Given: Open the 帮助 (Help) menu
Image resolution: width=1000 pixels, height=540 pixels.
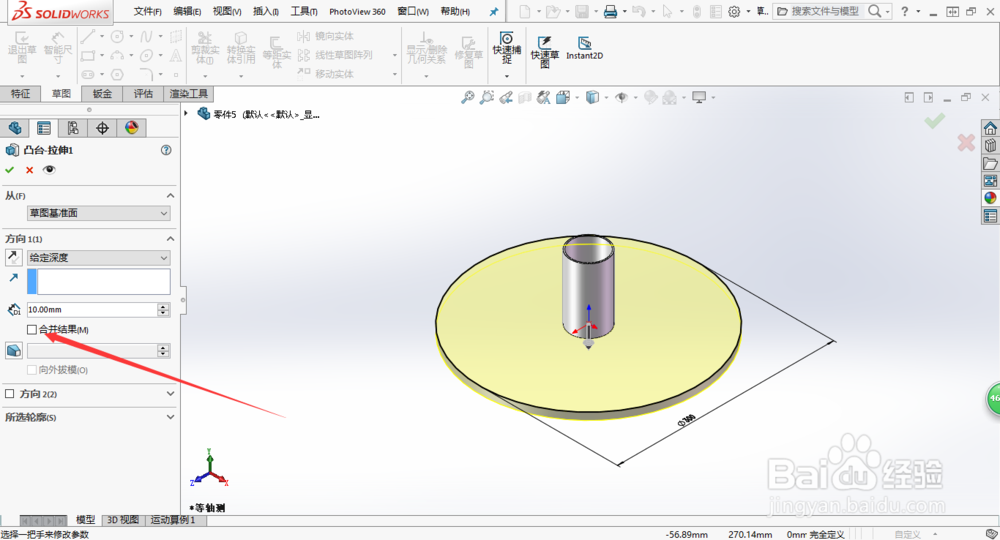Looking at the screenshot, I should 455,11.
